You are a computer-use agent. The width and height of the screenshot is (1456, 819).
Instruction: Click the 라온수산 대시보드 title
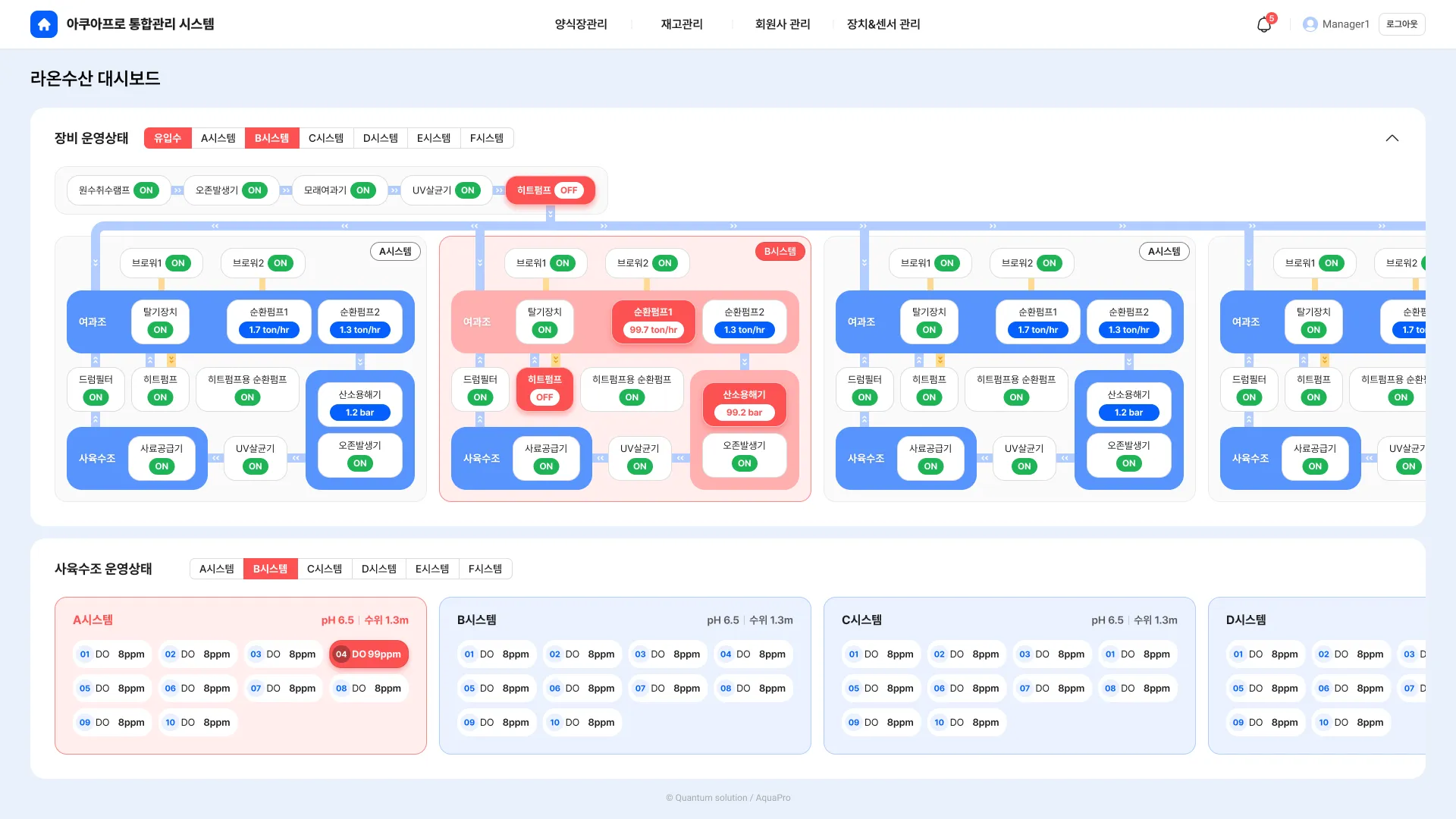[96, 78]
